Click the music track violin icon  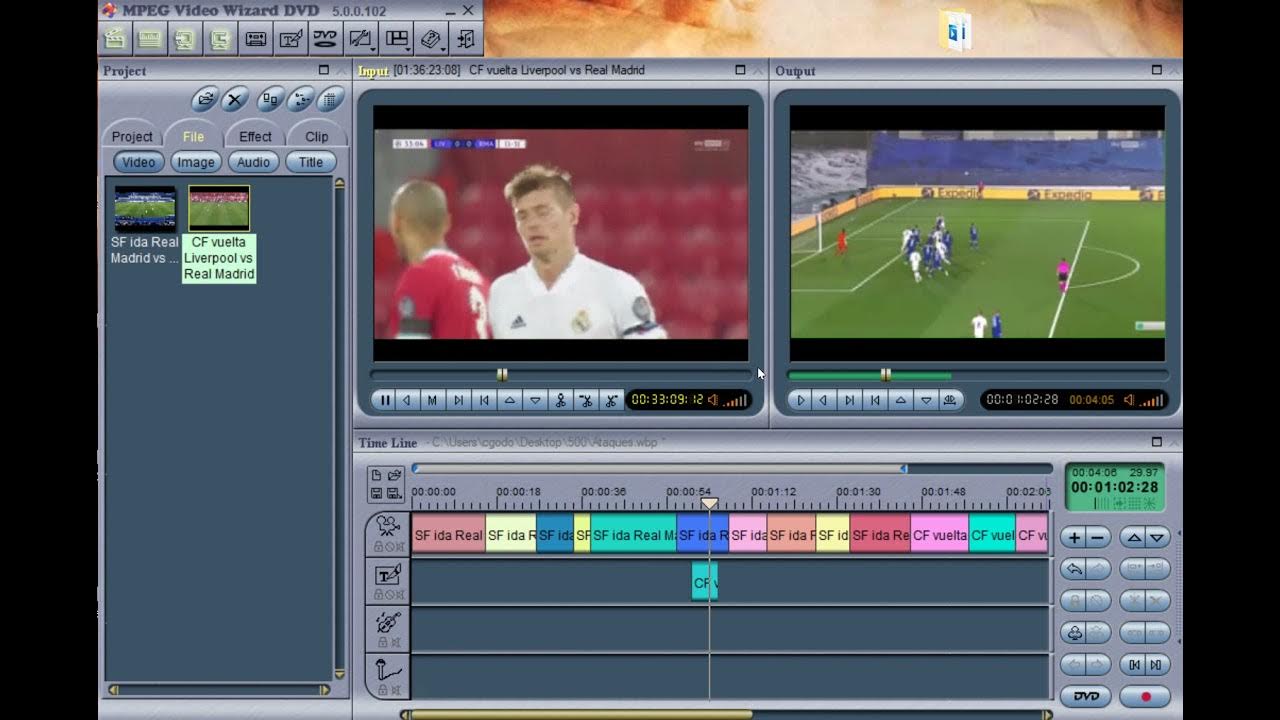388,622
